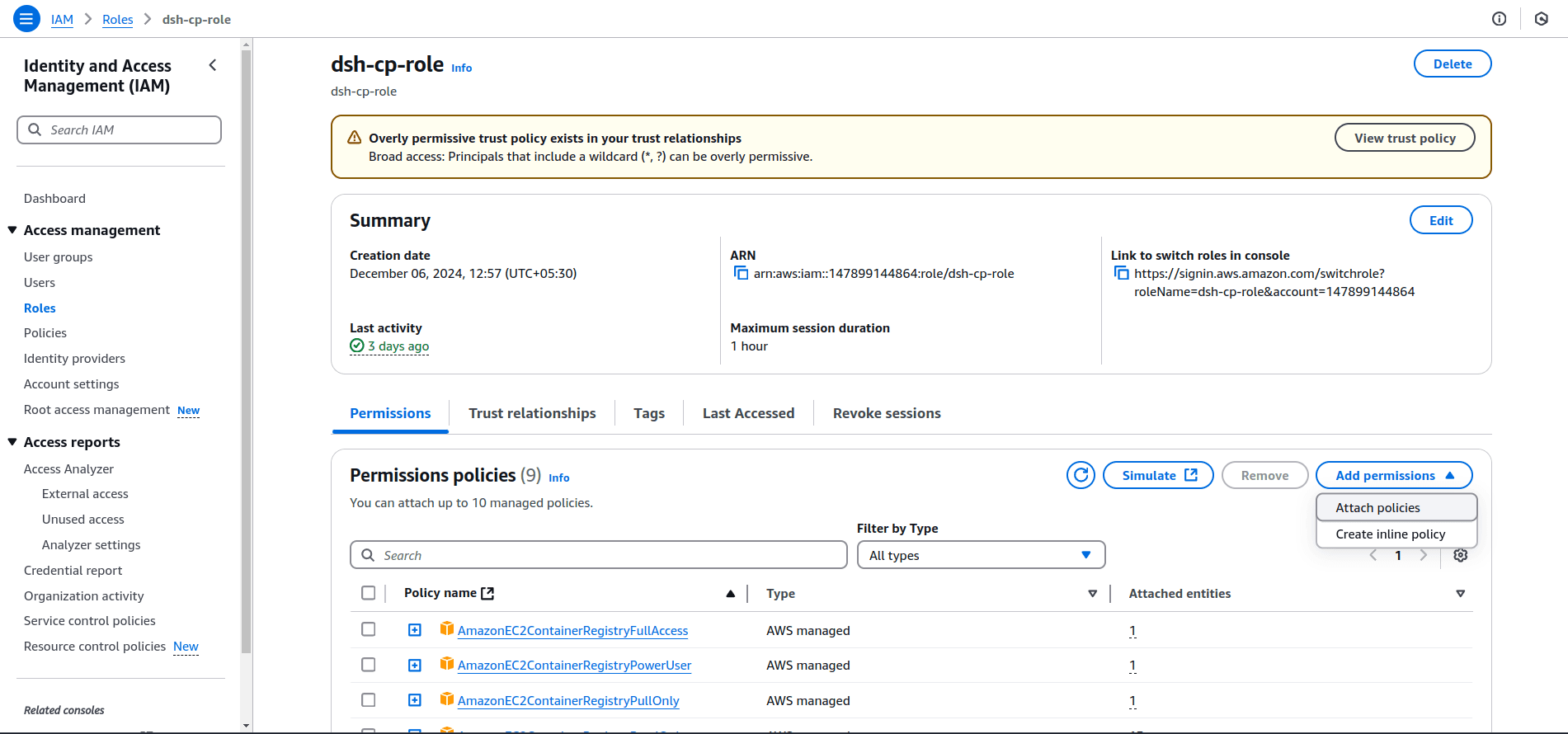Toggle the Add permissions dropdown button

(x=1394, y=475)
